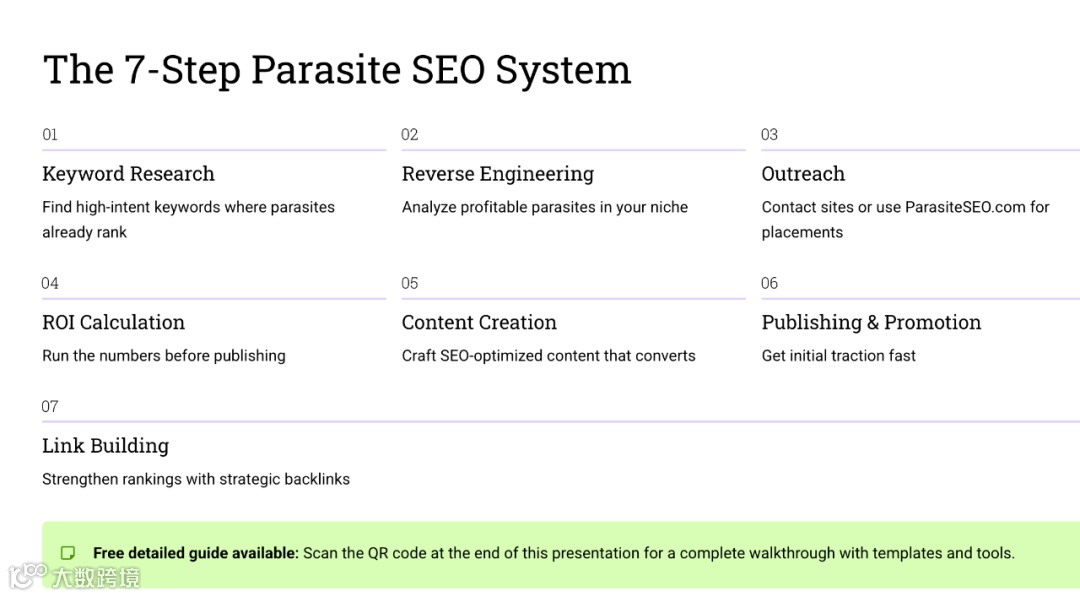The image size is (1080, 597).
Task: Click the note icon in green banner
Action: [x=68, y=553]
